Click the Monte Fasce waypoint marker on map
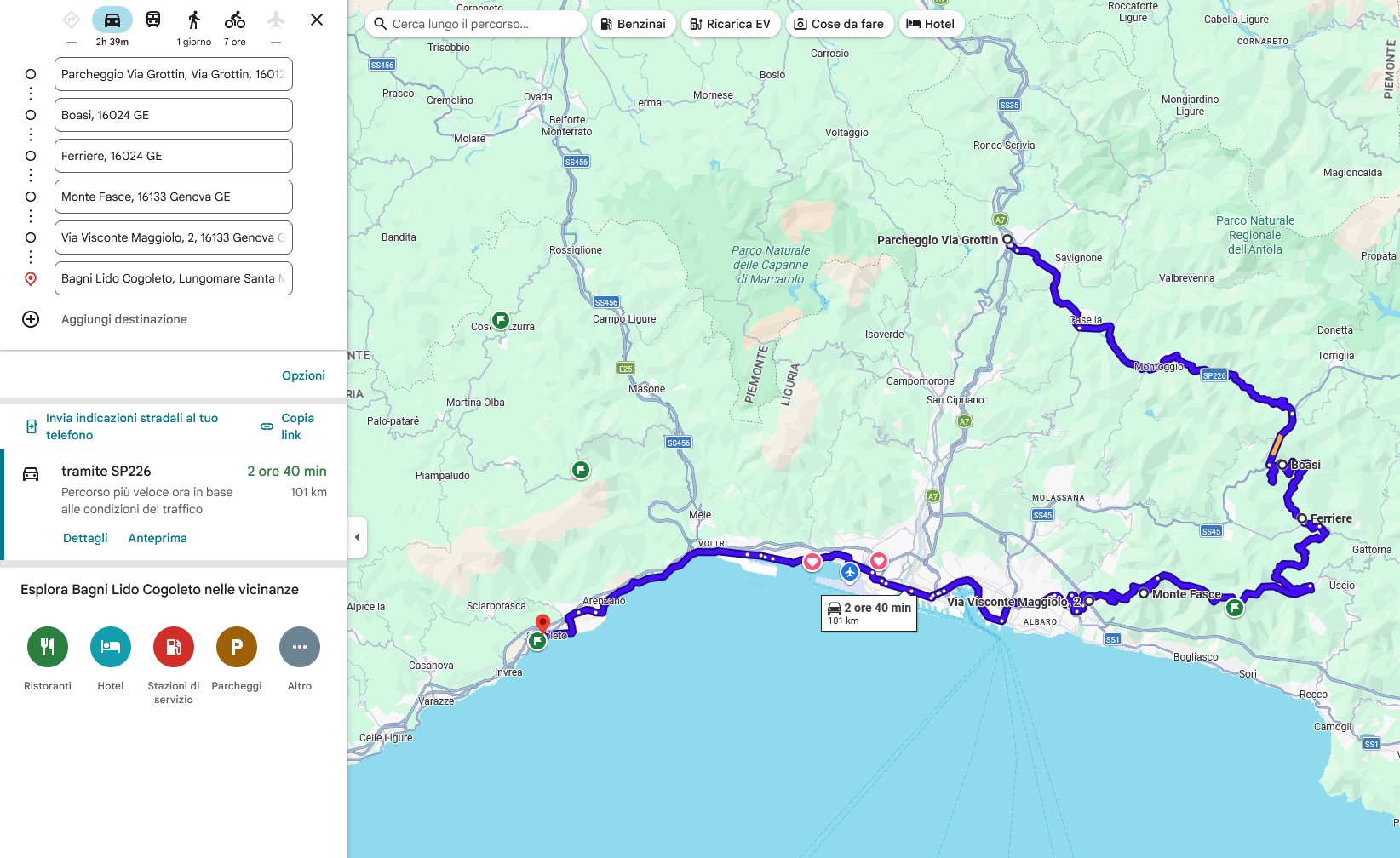Viewport: 1400px width, 858px height. 1144,593
